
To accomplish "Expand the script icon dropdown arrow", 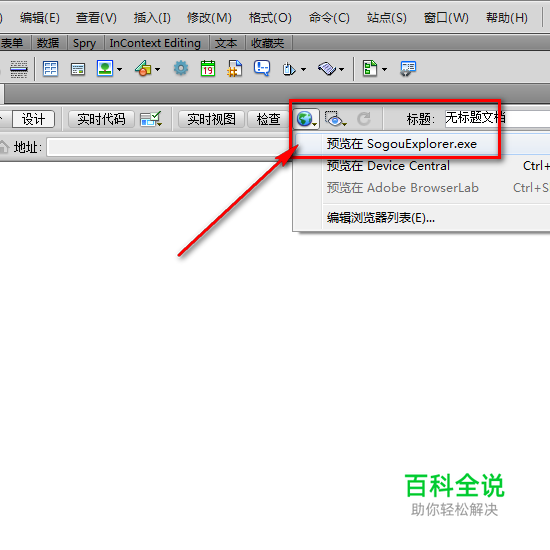I will tap(341, 69).
